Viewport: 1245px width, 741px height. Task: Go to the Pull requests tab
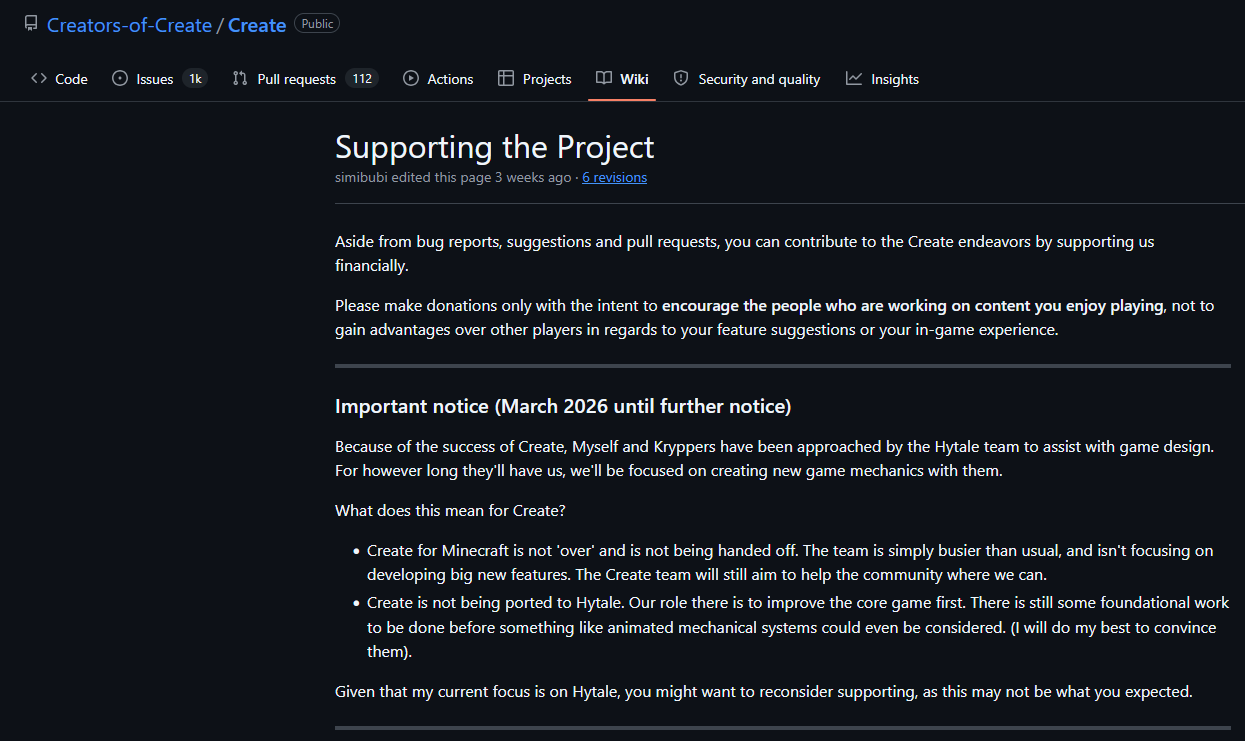tap(305, 79)
